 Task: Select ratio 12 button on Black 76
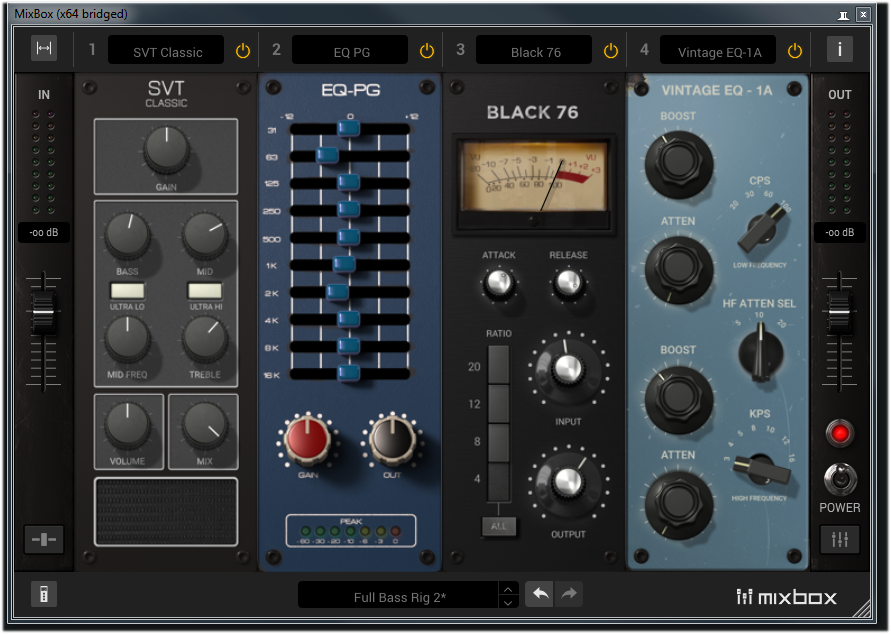(498, 404)
